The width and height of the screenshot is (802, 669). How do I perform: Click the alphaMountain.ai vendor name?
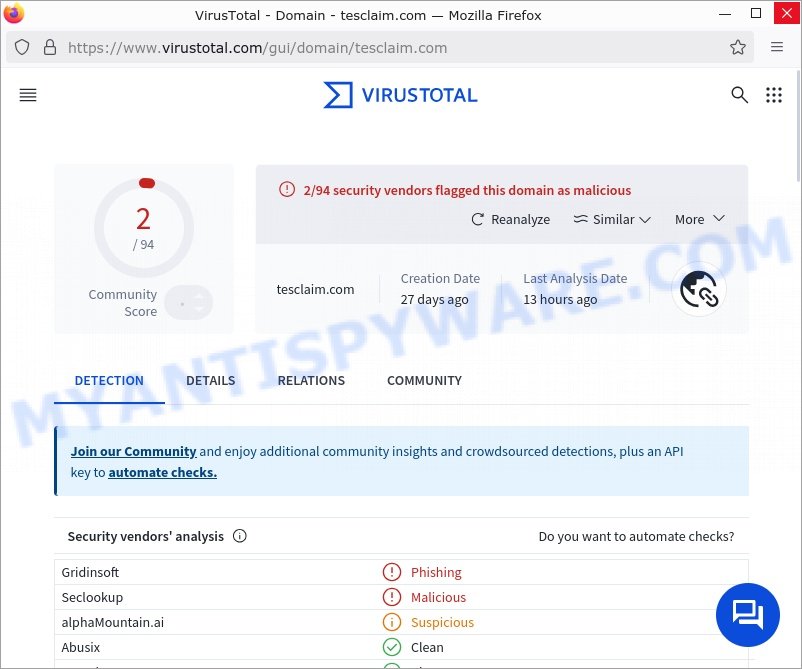[x=113, y=622]
